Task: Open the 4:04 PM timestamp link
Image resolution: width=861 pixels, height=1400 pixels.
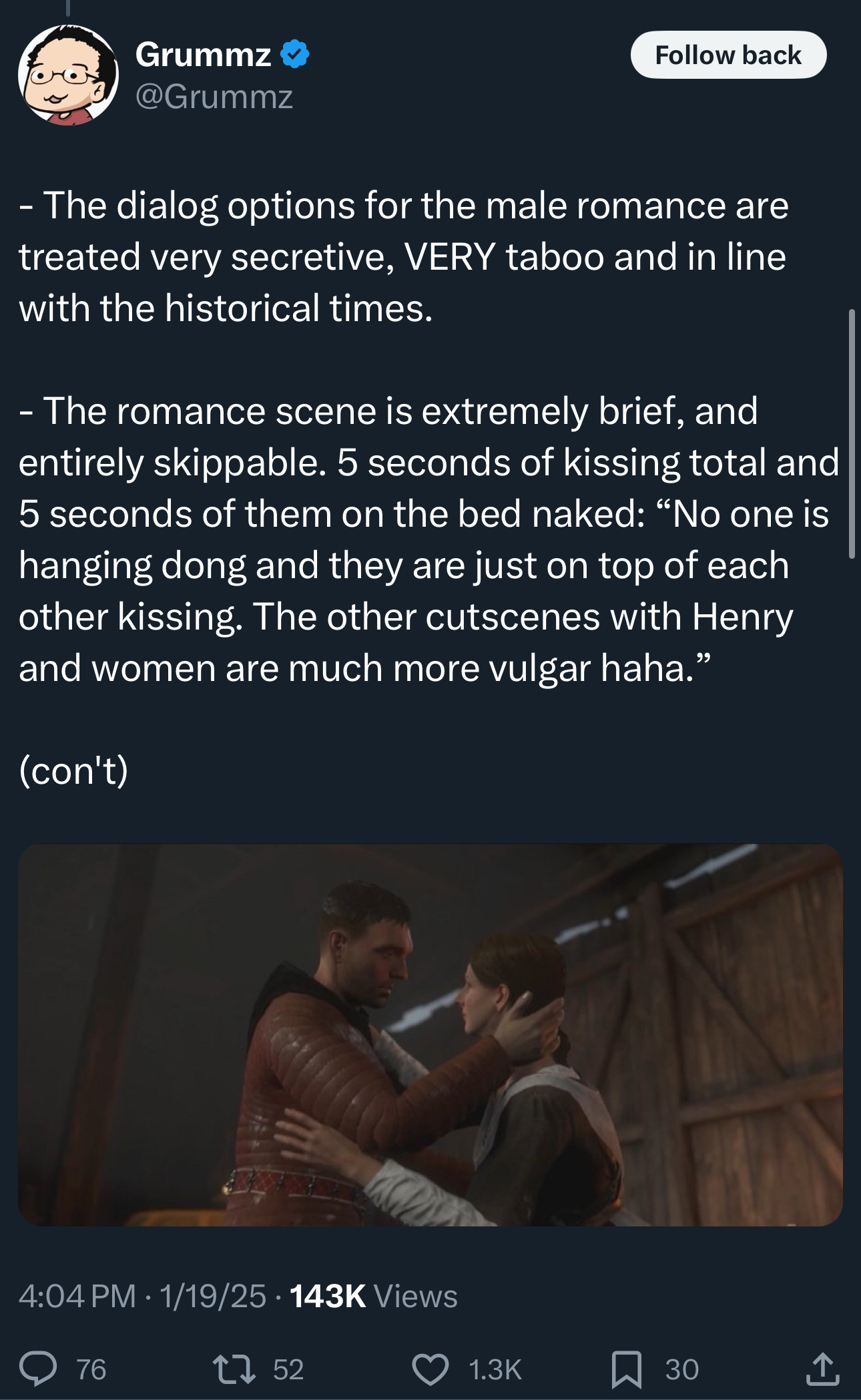Action: pos(77,1296)
